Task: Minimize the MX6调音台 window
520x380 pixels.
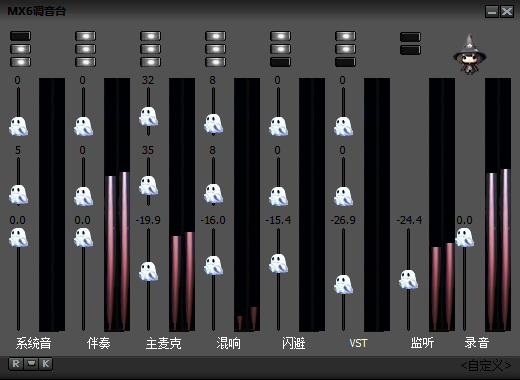Action: 492,12
